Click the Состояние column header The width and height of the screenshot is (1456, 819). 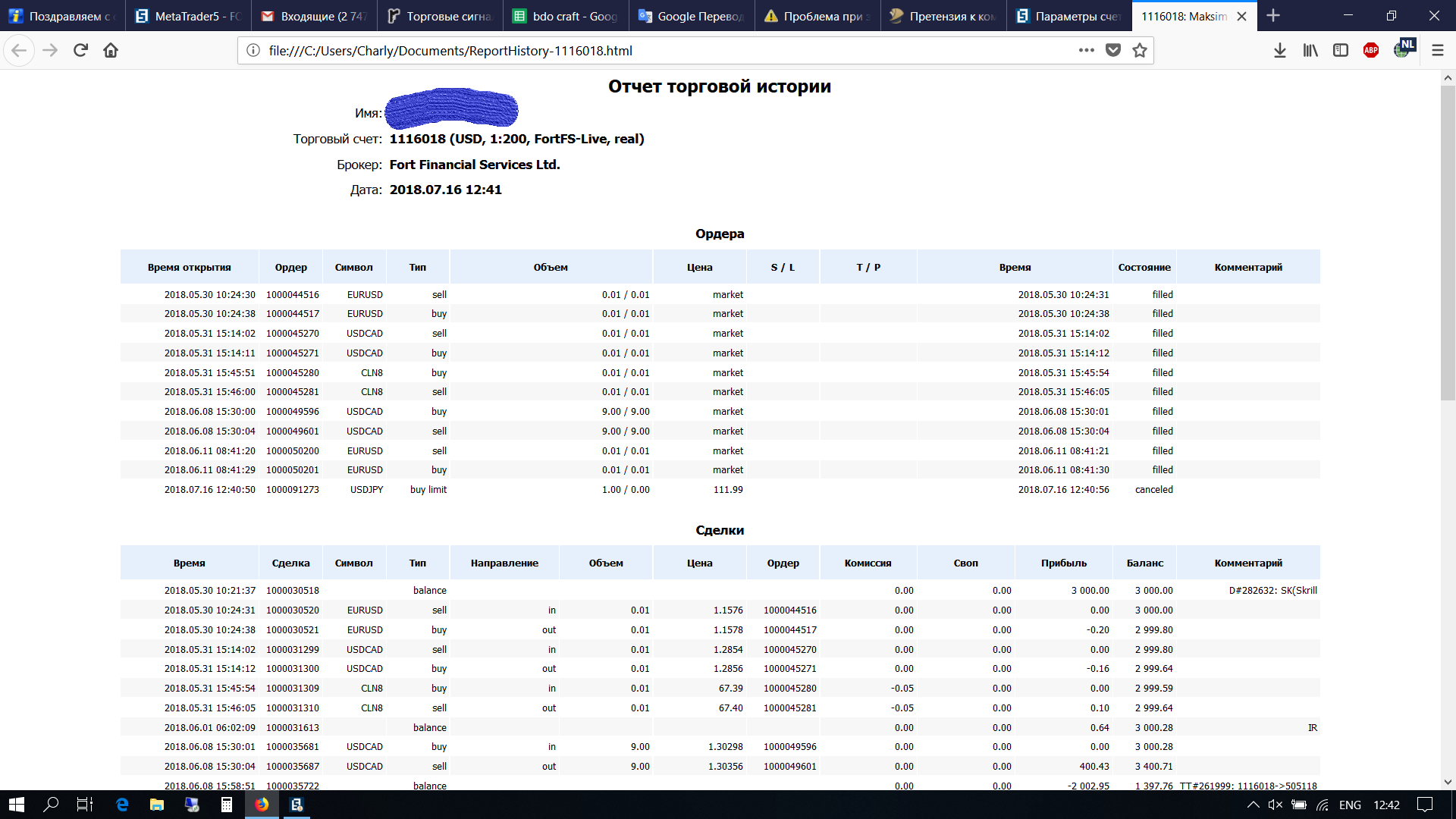(x=1144, y=267)
